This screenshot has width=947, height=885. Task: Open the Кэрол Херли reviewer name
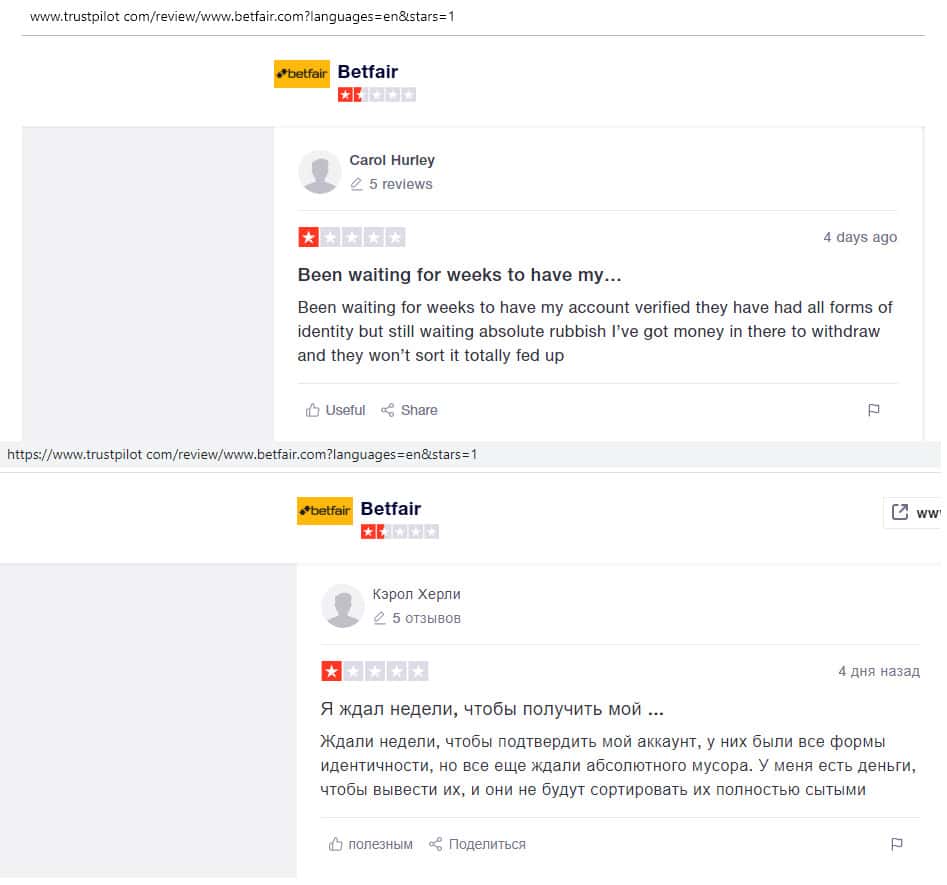pos(416,594)
